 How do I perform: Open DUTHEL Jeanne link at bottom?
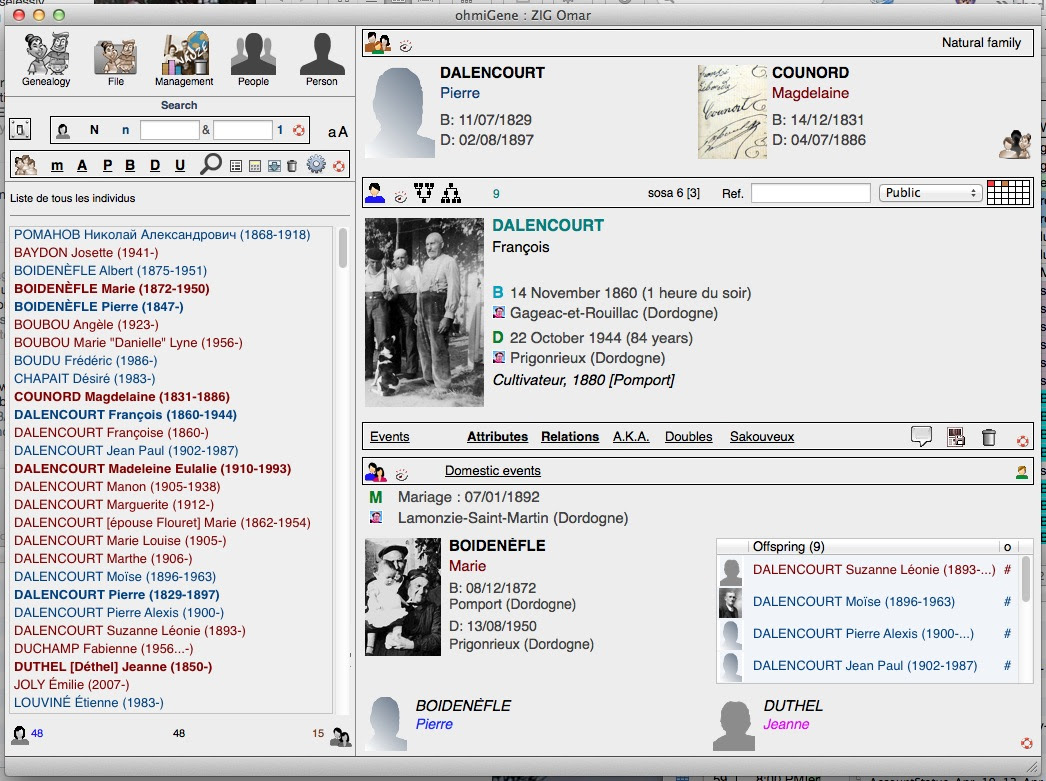click(x=793, y=714)
